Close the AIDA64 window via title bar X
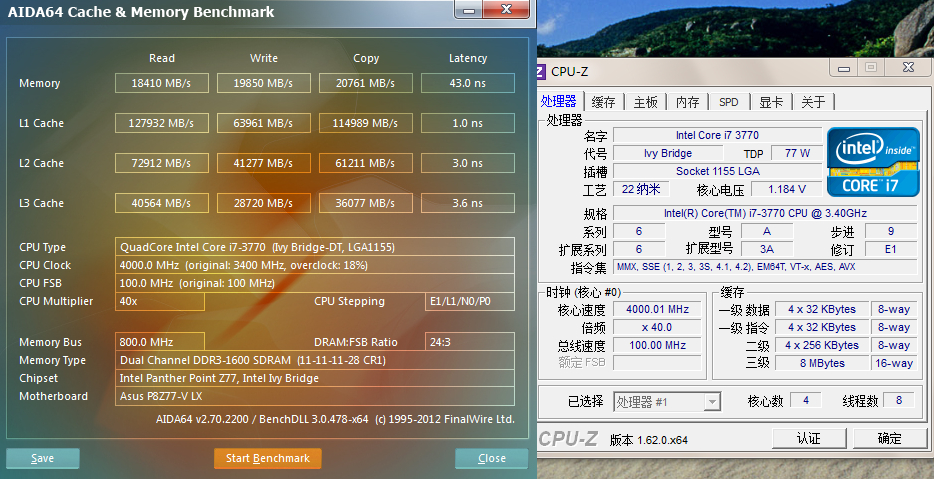934x479 pixels. pyautogui.click(x=506, y=10)
